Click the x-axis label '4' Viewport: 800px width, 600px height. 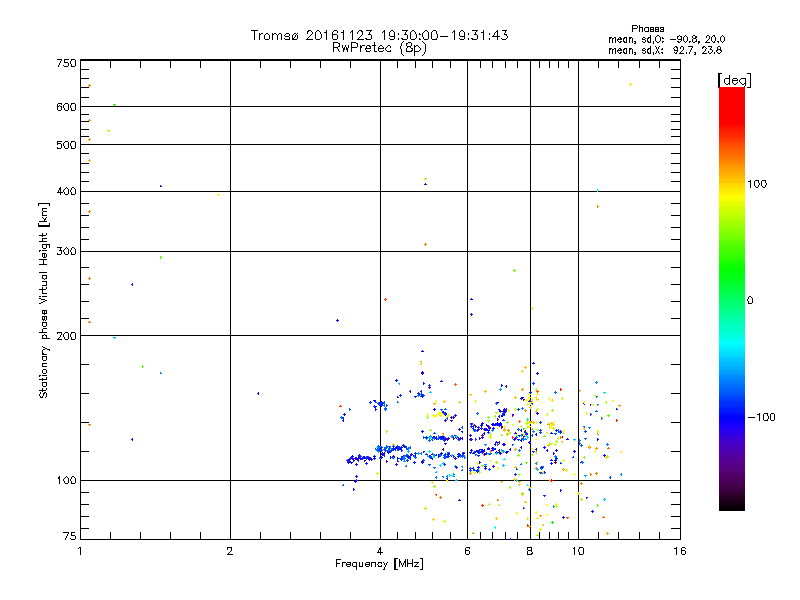[380, 551]
